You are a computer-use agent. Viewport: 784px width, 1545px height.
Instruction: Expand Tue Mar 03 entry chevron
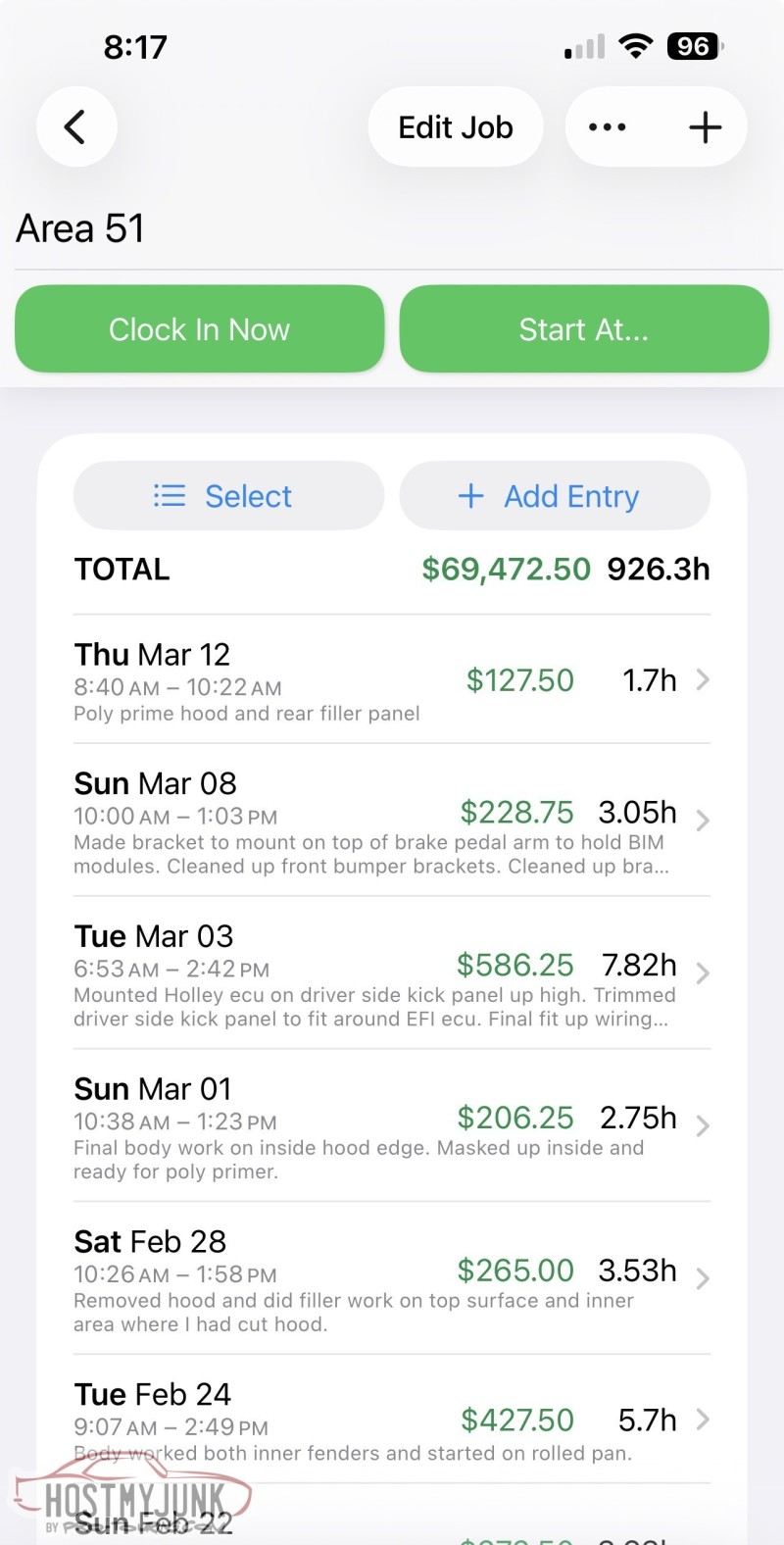702,972
